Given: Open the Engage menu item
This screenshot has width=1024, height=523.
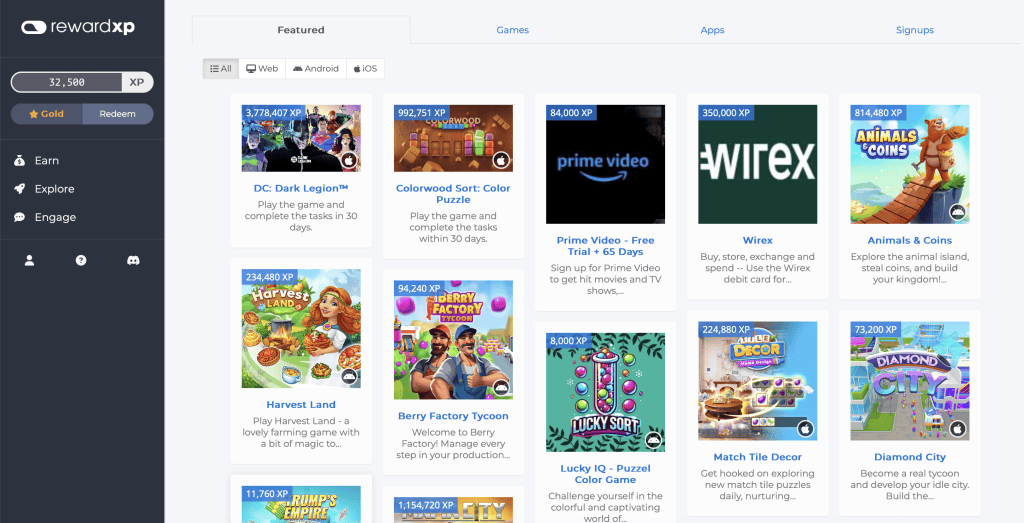Looking at the screenshot, I should [56, 217].
